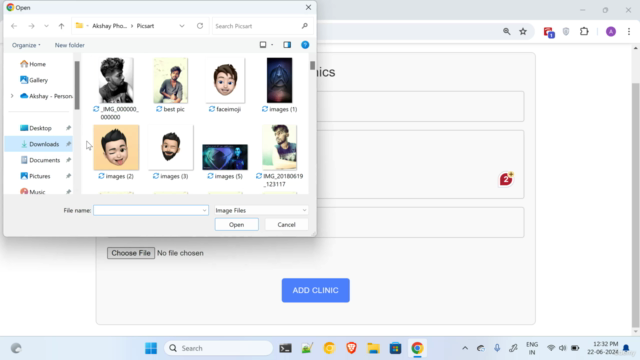Open the taskbar clock and date
Image resolution: width=640 pixels, height=360 pixels.
pyautogui.click(x=603, y=348)
